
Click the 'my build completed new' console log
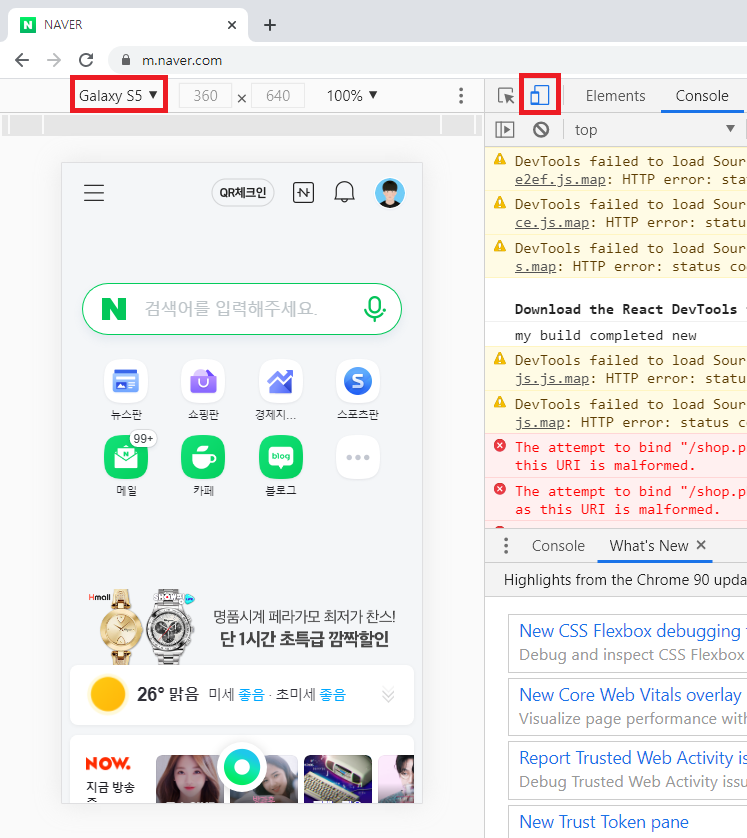605,336
